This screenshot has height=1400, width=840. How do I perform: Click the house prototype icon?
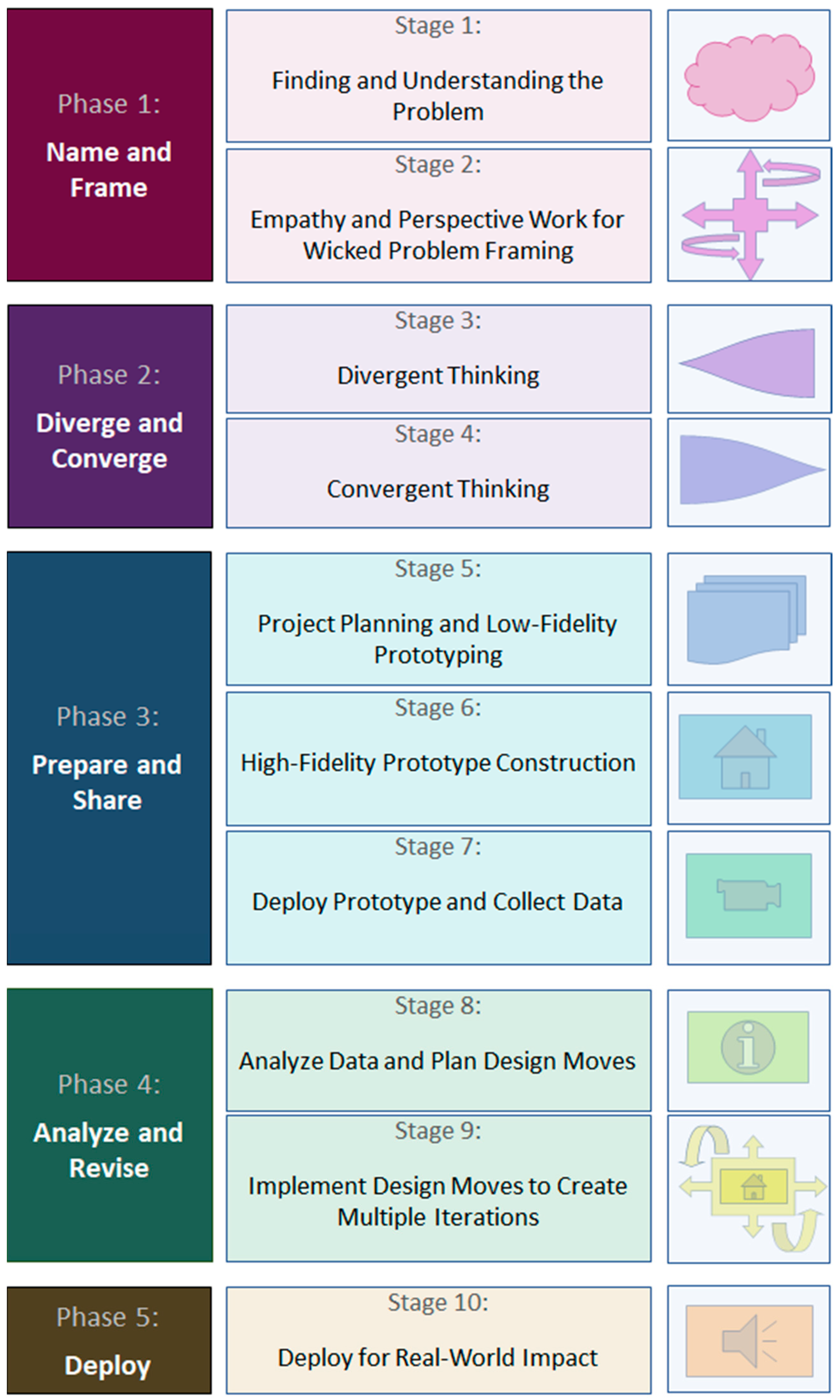pos(745,757)
